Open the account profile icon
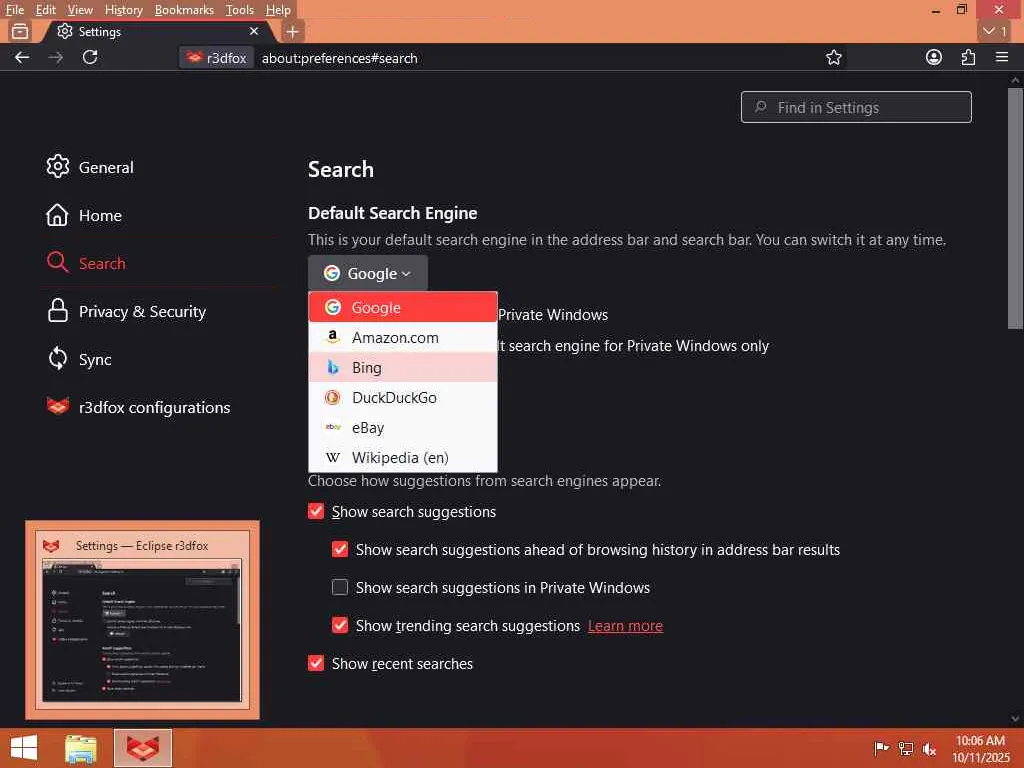Screen dimensions: 1024x768 934,57
